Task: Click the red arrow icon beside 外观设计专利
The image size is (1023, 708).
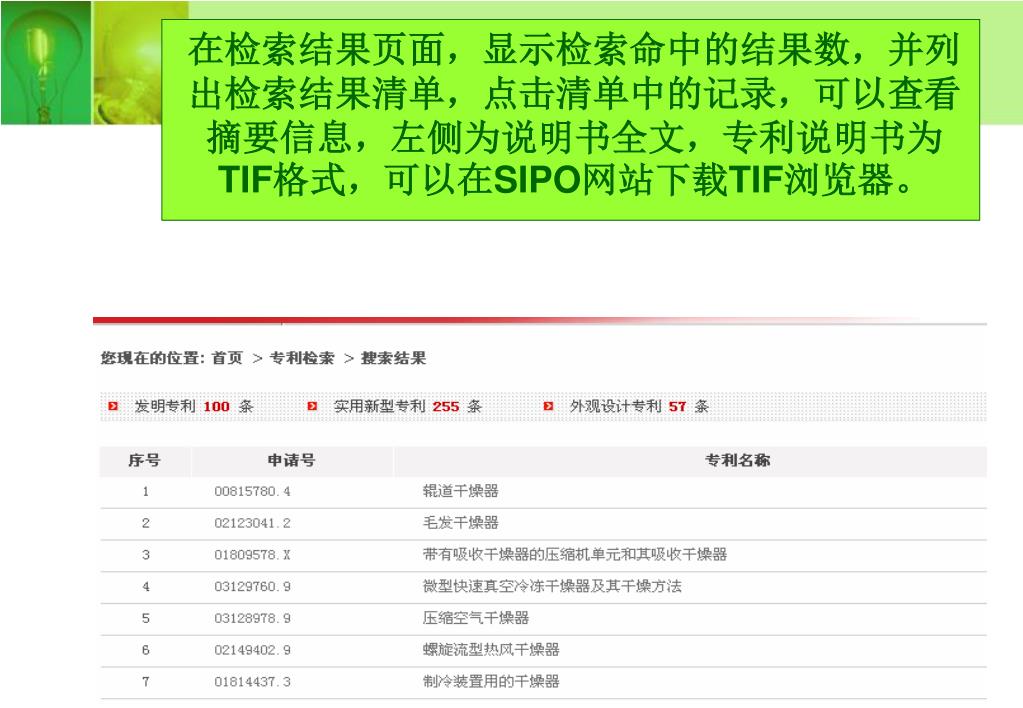Action: click(549, 407)
